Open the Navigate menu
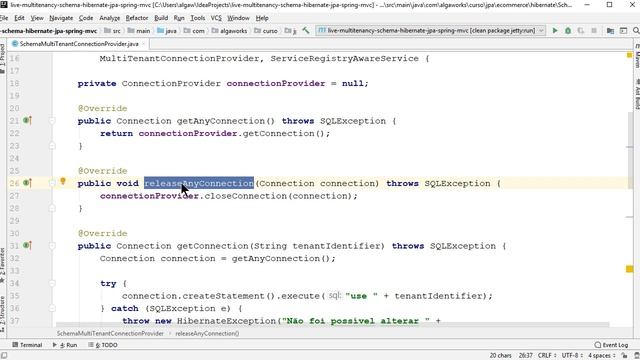640x360 pixels. [61, 18]
